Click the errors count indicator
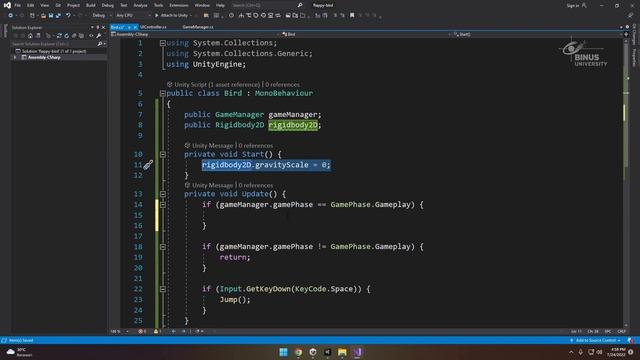 142,331
